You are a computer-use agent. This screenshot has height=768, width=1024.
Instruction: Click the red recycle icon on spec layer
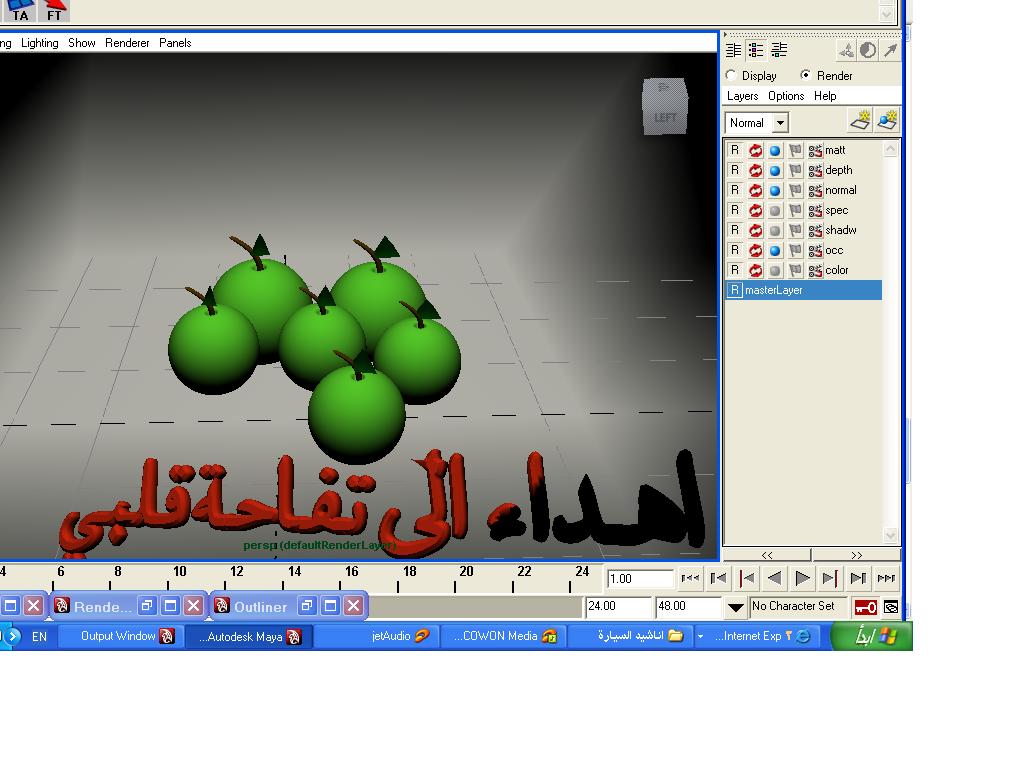pos(756,210)
